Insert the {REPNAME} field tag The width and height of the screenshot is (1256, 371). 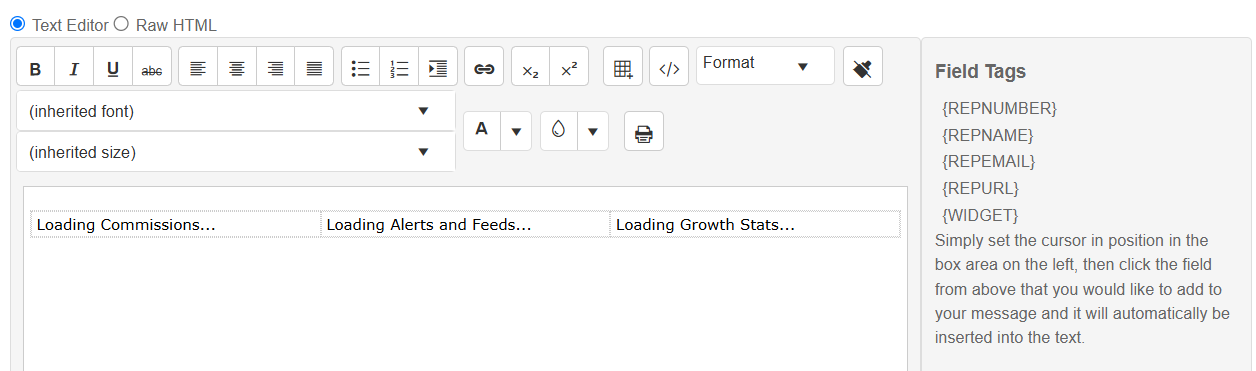[x=988, y=134]
